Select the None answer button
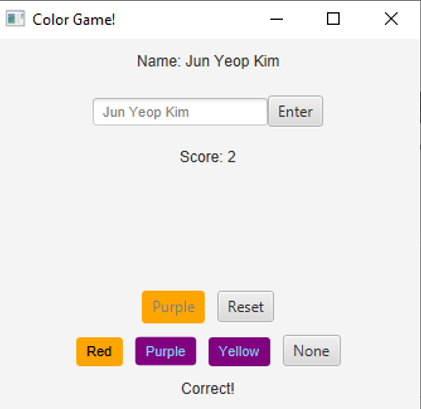This screenshot has height=409, width=421. [312, 351]
